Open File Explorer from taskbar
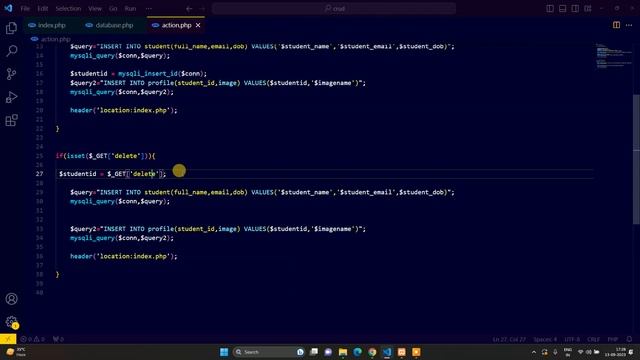Image resolution: width=640 pixels, height=360 pixels. click(x=343, y=352)
